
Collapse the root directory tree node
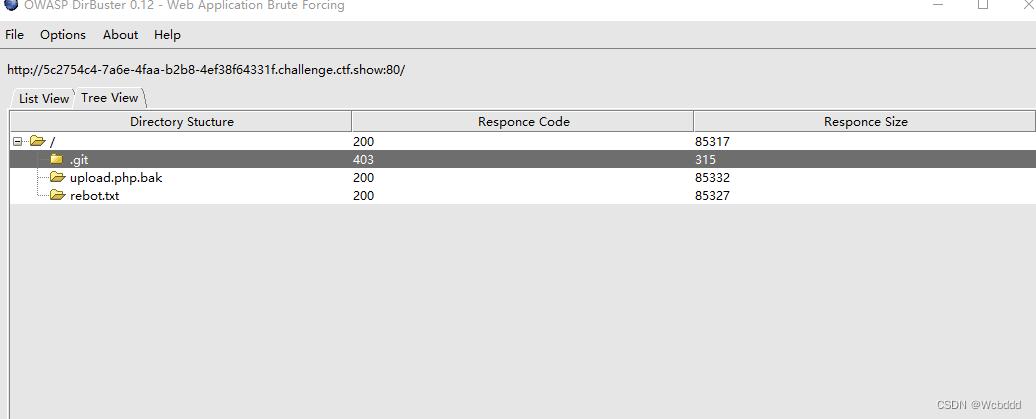pyautogui.click(x=17, y=141)
